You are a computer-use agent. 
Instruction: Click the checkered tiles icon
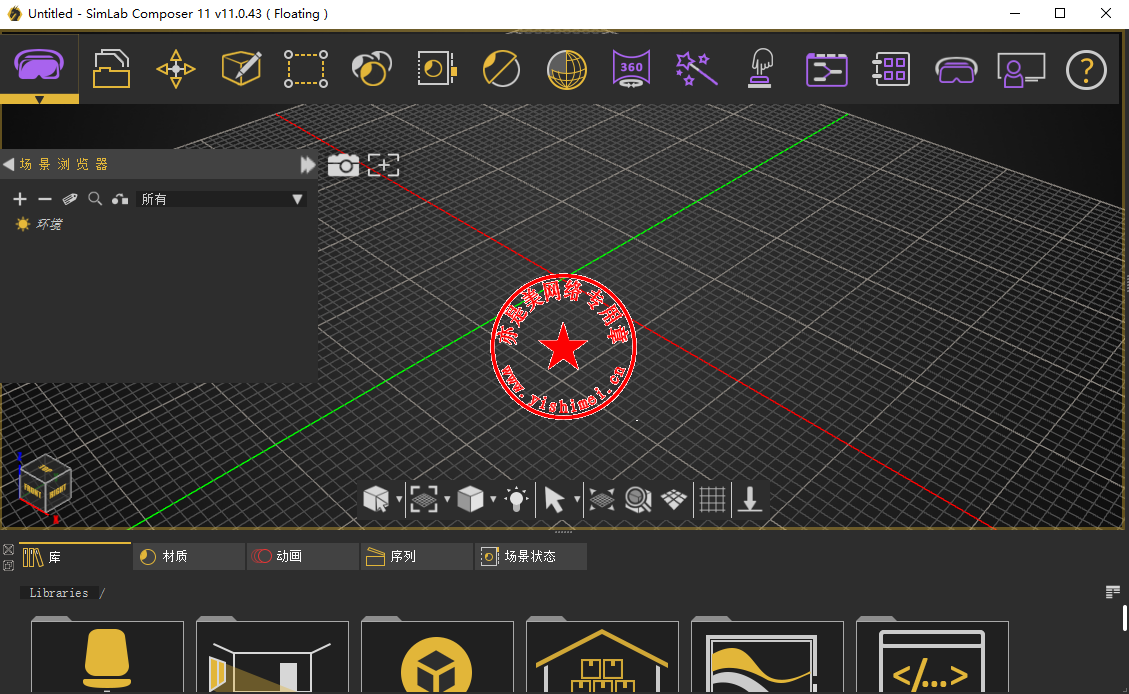674,499
